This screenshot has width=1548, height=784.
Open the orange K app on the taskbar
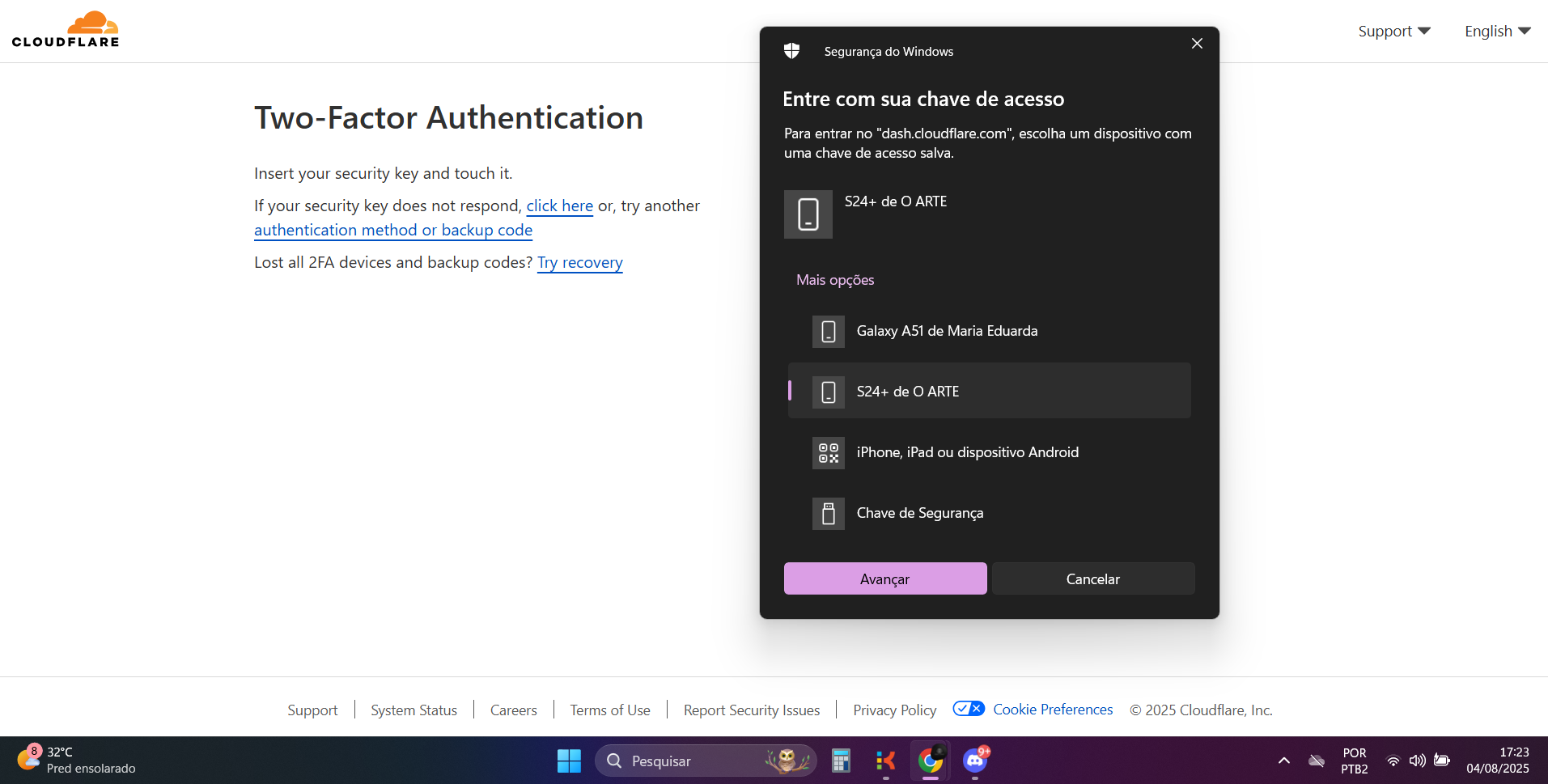(x=886, y=761)
